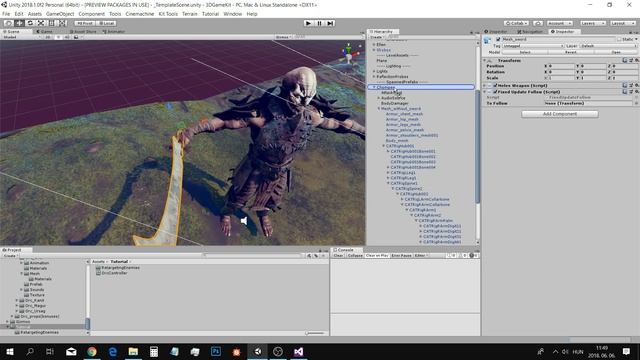Screen dimensions: 640x360
Task: Click the Add Component button
Action: [x=560, y=114]
